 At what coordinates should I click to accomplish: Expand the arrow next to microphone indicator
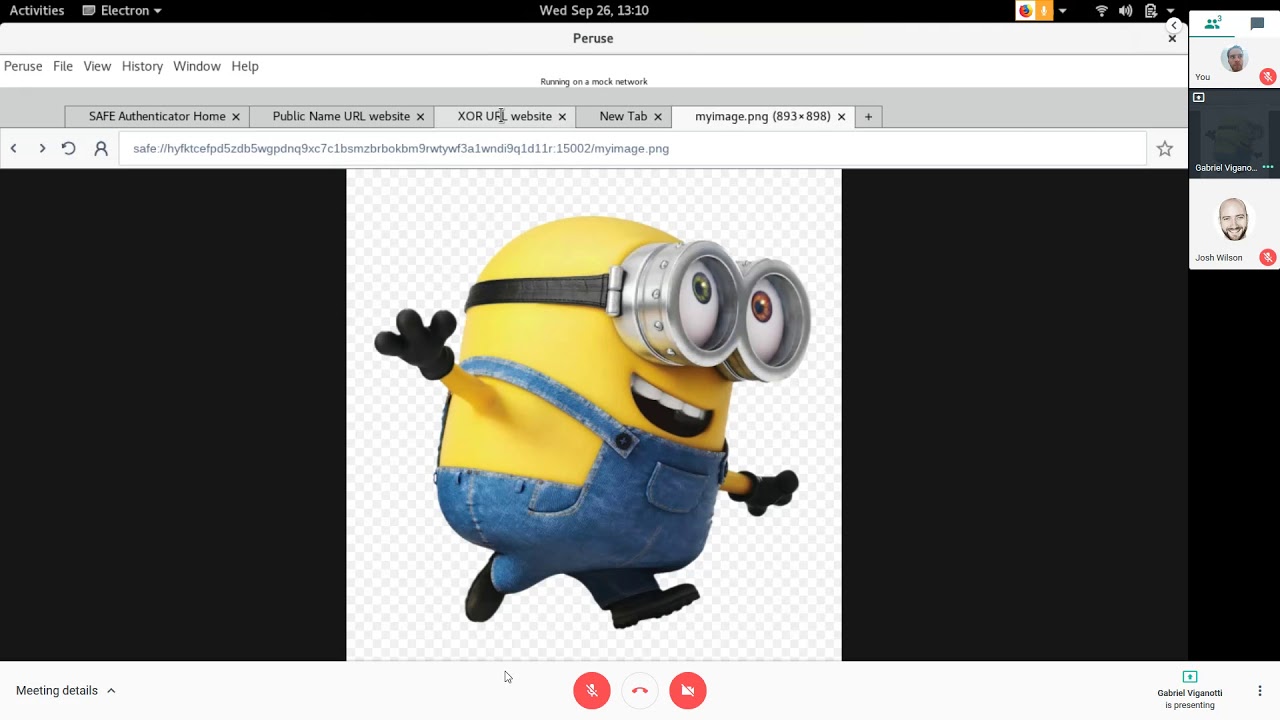1062,11
